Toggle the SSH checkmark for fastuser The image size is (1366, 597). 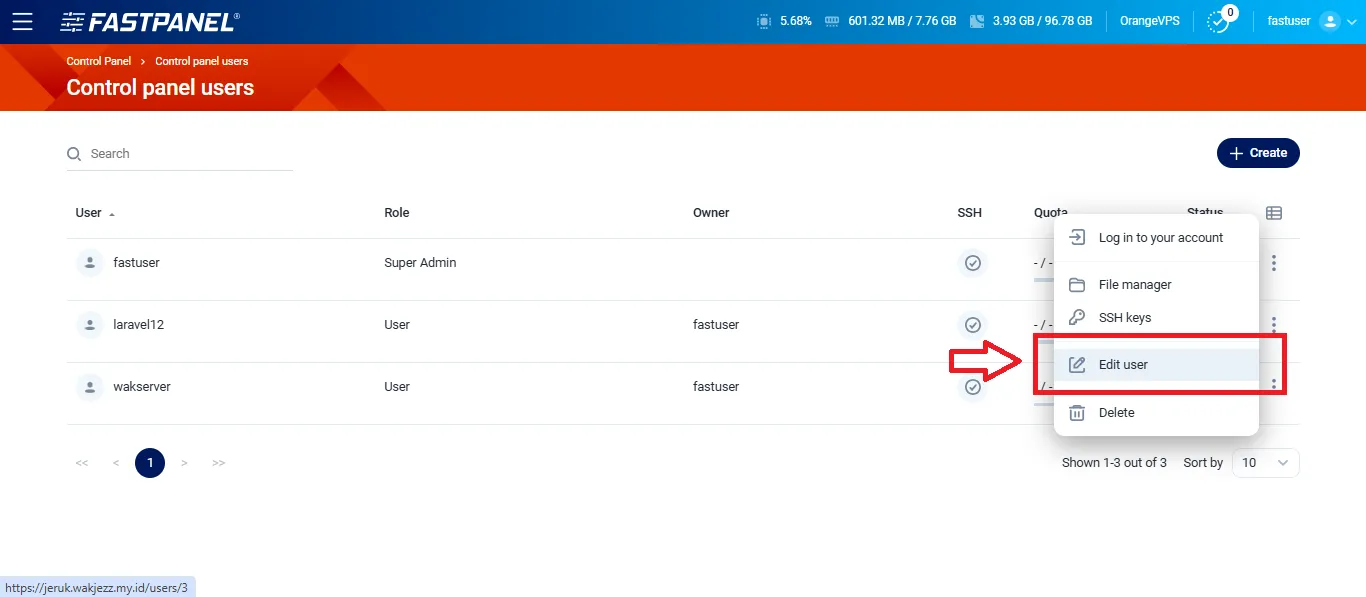(971, 264)
